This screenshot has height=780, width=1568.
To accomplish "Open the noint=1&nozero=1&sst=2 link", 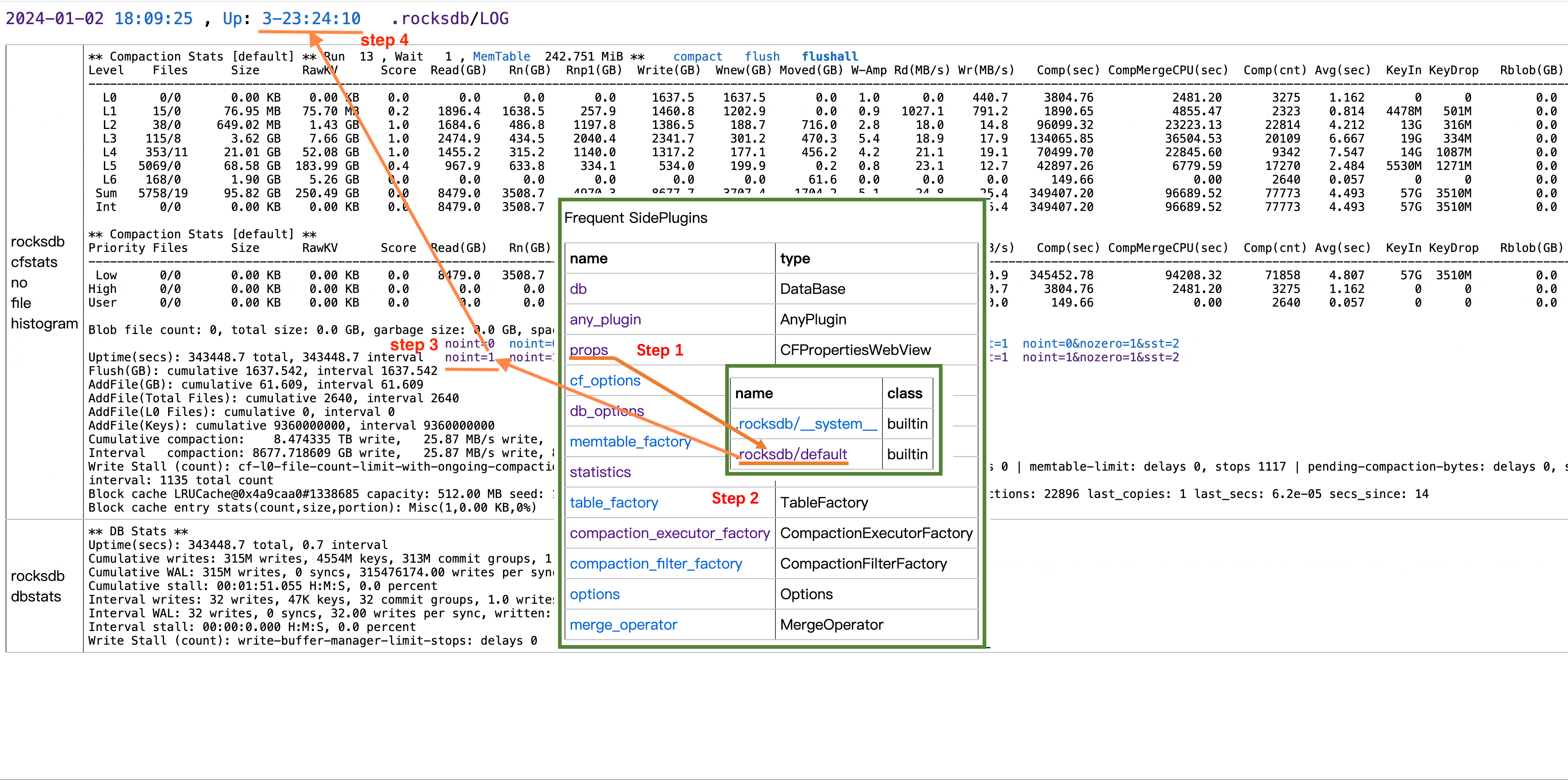I will click(1101, 357).
